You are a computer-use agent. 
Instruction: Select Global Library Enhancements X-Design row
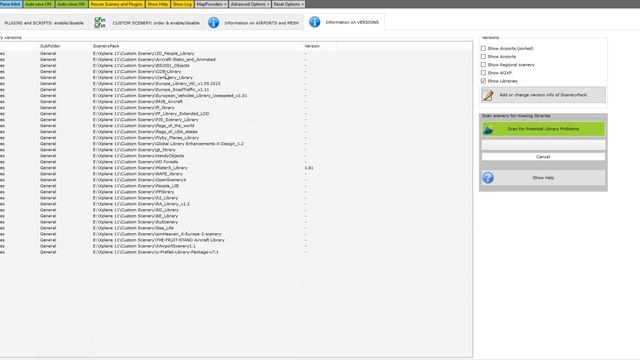tap(236, 144)
